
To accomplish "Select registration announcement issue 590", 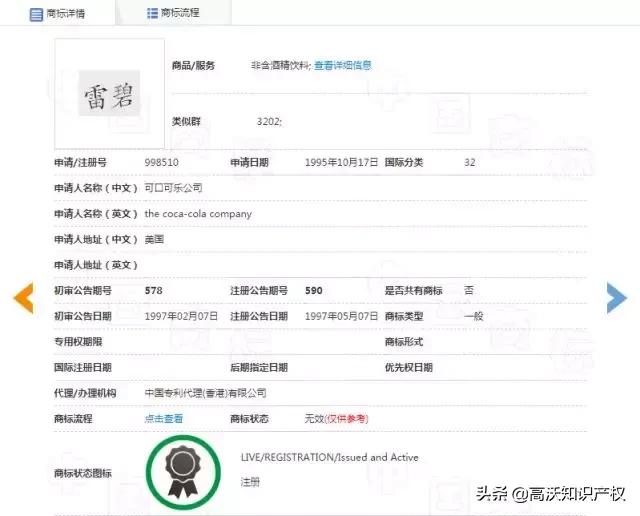I will 313,291.
